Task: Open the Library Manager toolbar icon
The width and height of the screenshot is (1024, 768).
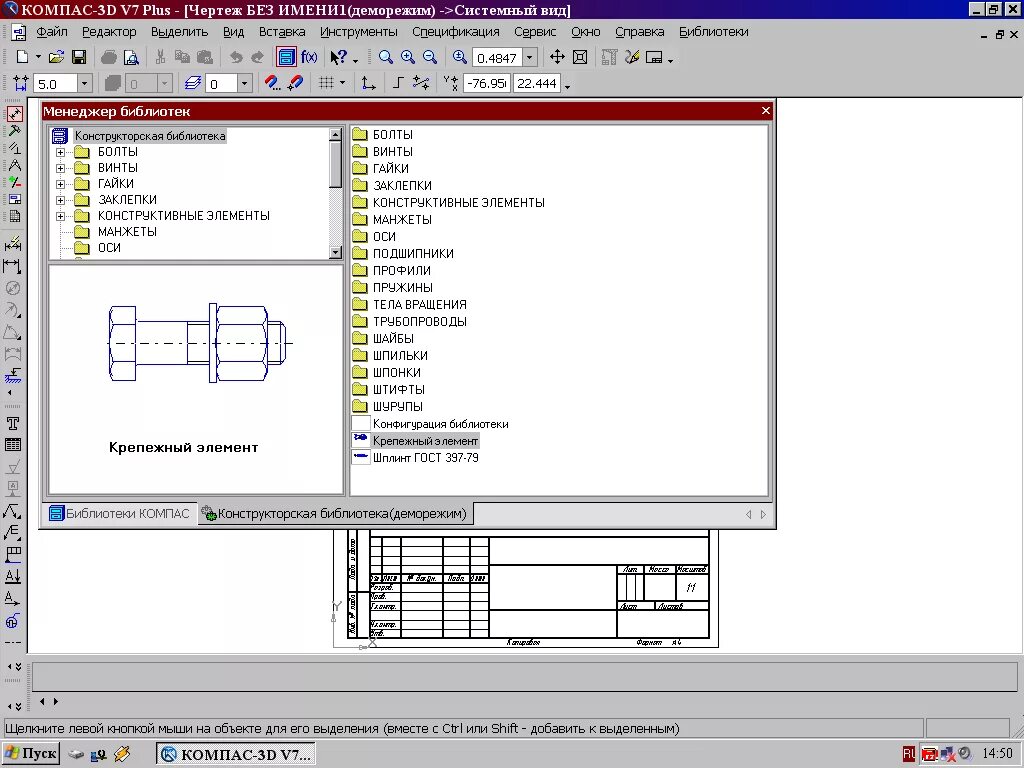Action: 286,57
